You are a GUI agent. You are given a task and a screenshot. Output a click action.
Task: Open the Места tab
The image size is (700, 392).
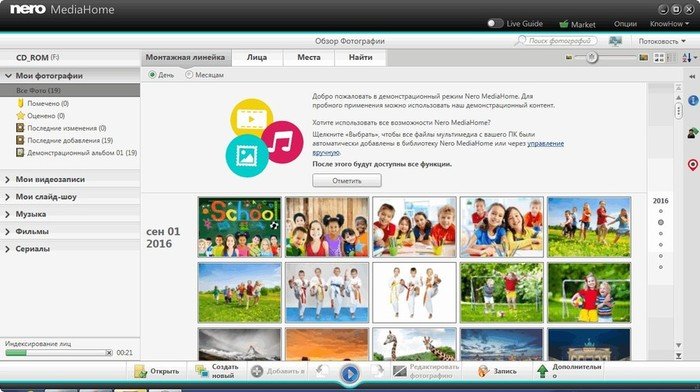click(x=309, y=58)
